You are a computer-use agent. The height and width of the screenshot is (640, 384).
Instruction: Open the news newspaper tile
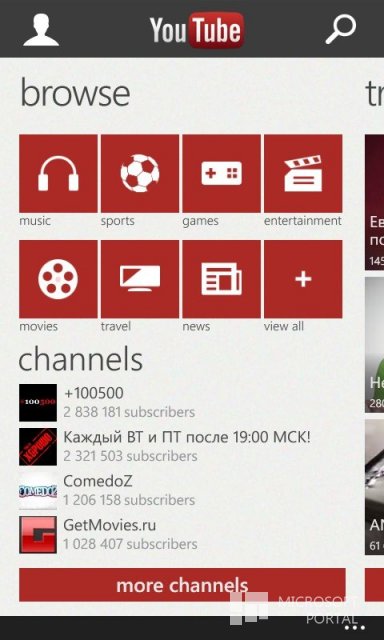click(222, 279)
